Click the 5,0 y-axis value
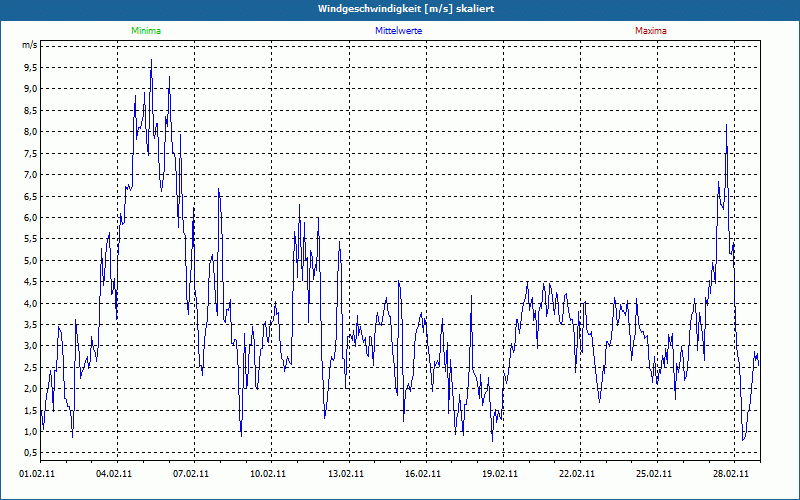This screenshot has height=500, width=800. (x=31, y=260)
